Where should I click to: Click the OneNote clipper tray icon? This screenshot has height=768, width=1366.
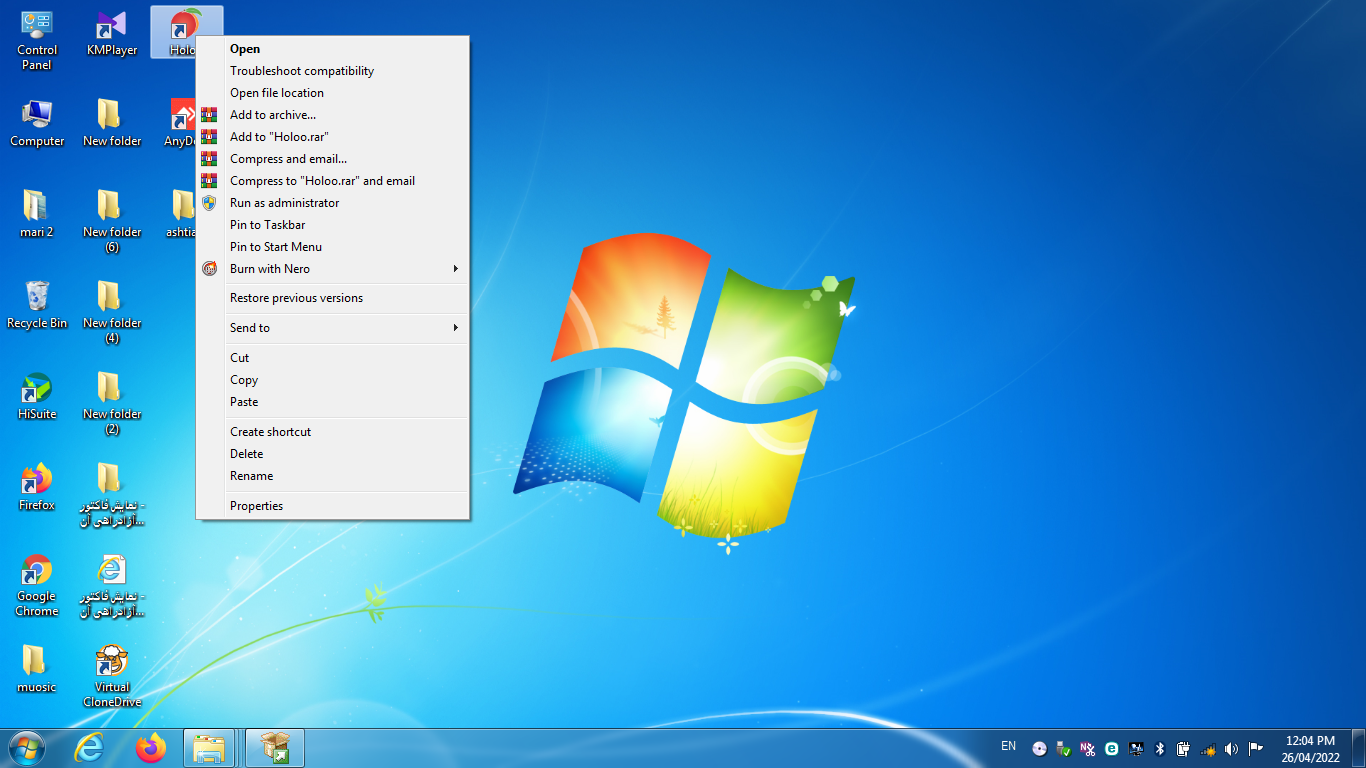pyautogui.click(x=1087, y=748)
